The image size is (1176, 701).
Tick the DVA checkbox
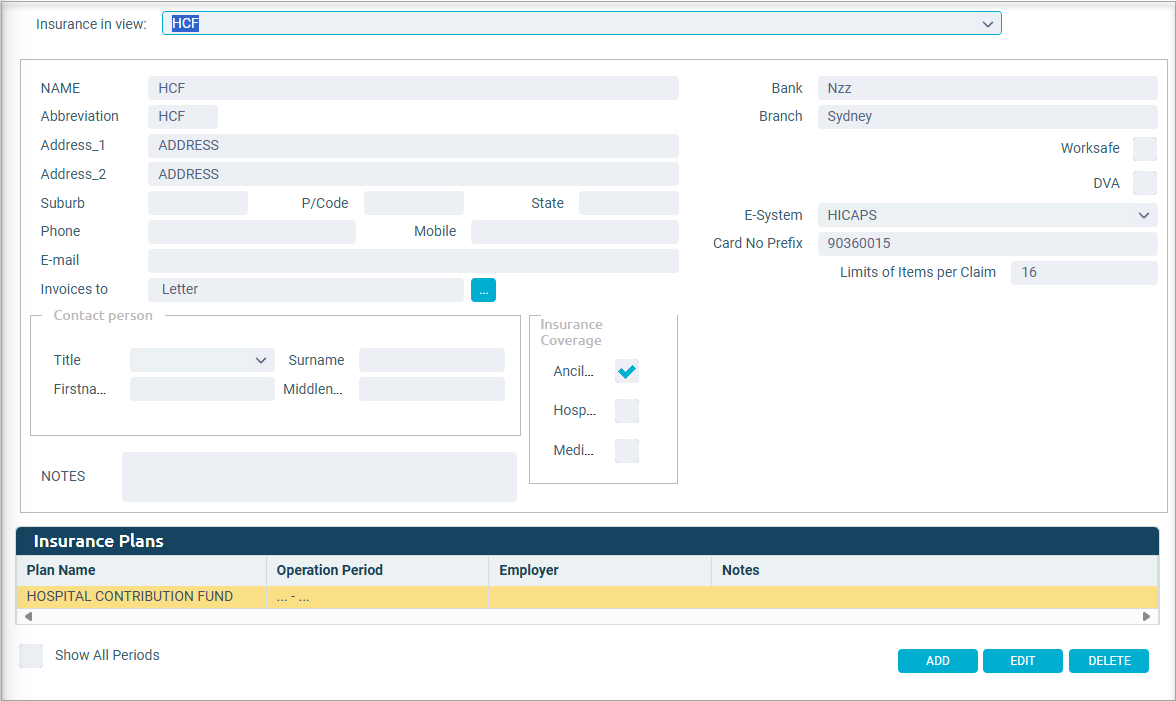click(1144, 183)
